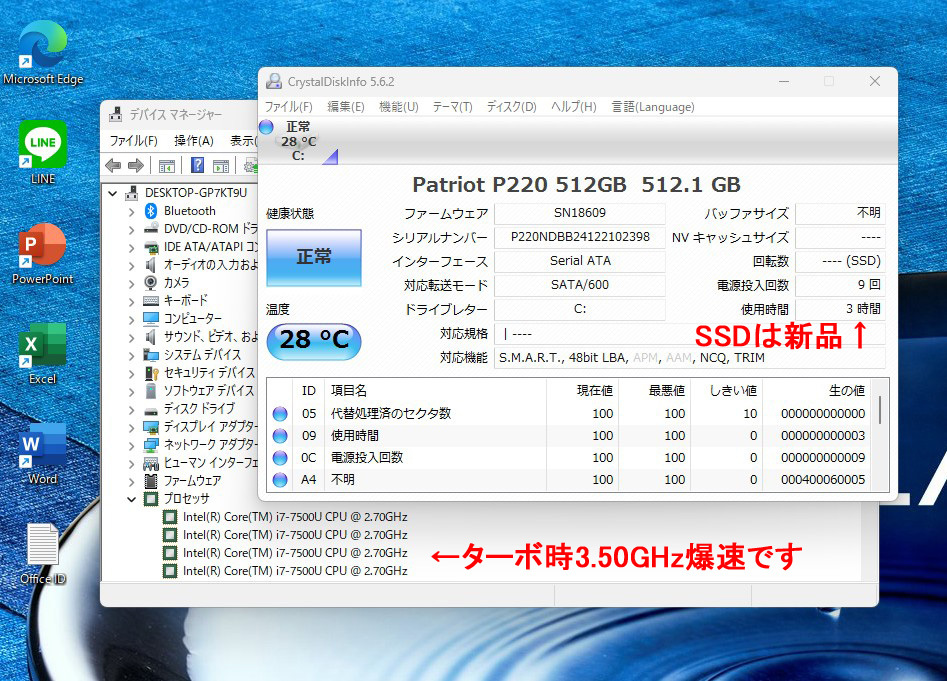Expand the ディスク ドライブ category

coord(132,409)
